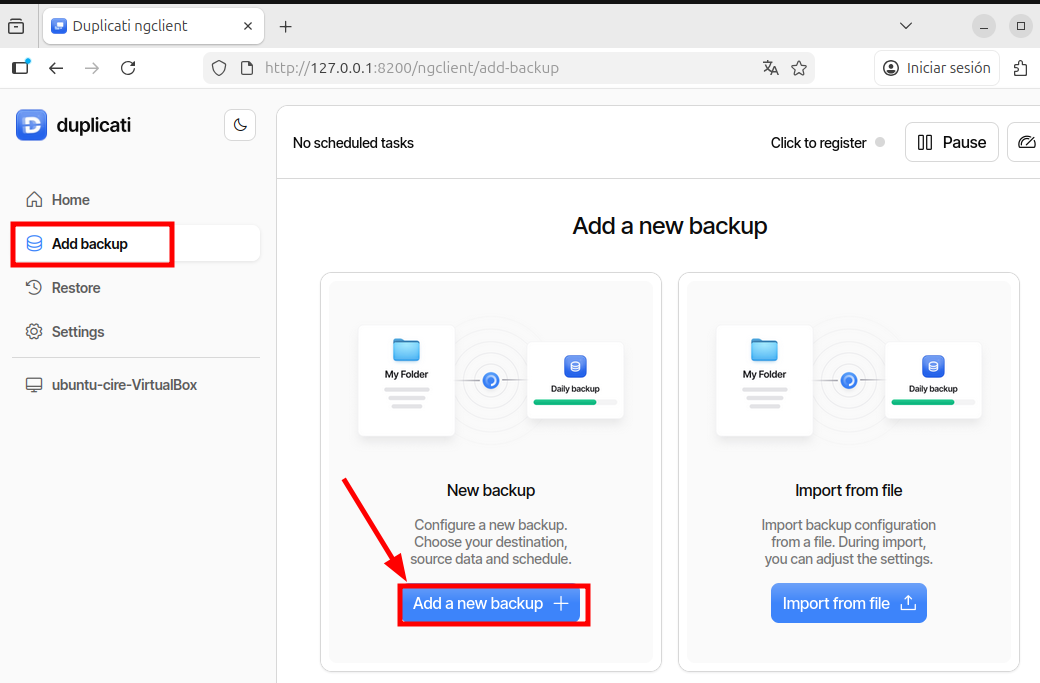Open the browser translate page icon
Viewport: 1040px width, 683px height.
[770, 68]
